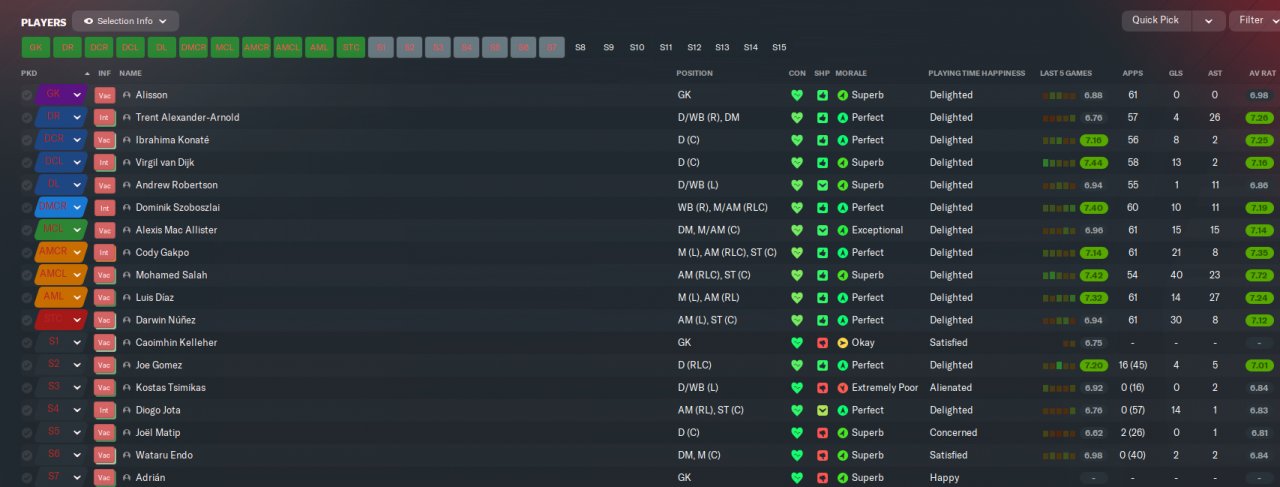The image size is (1280, 487).
Task: Click Diogo Jota's yellow match sharpness icon
Action: 822,410
